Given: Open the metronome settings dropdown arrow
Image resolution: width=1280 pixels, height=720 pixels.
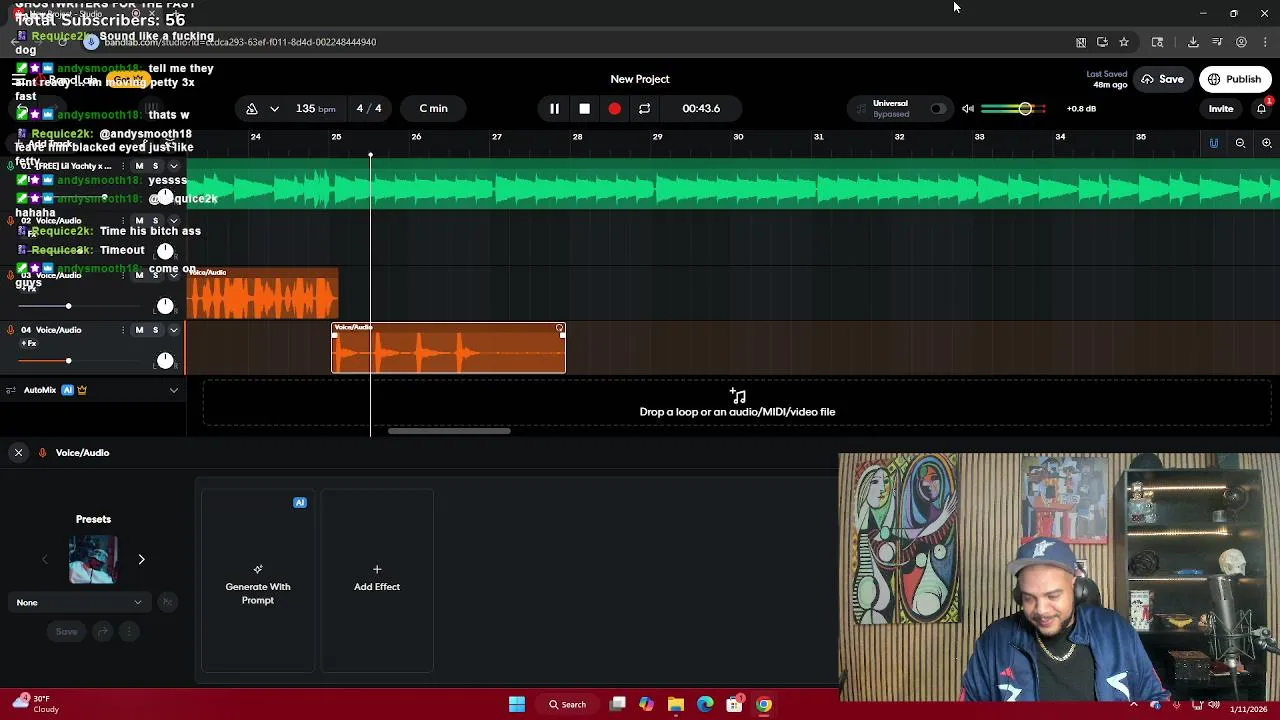Looking at the screenshot, I should [x=274, y=108].
